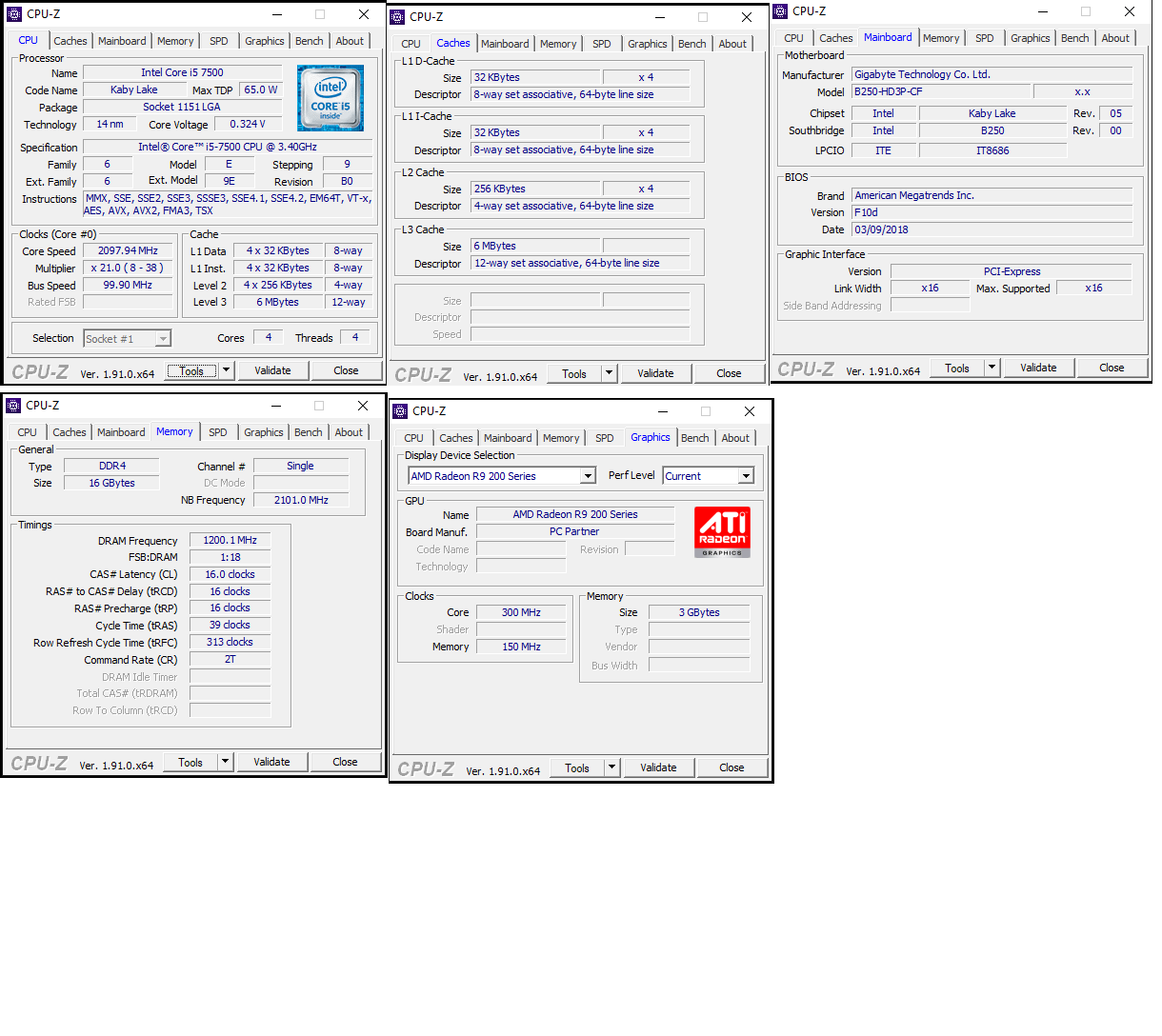Click the CPU-Z app icon in Memory window titlebar
The image size is (1162, 1036).
coord(13,406)
